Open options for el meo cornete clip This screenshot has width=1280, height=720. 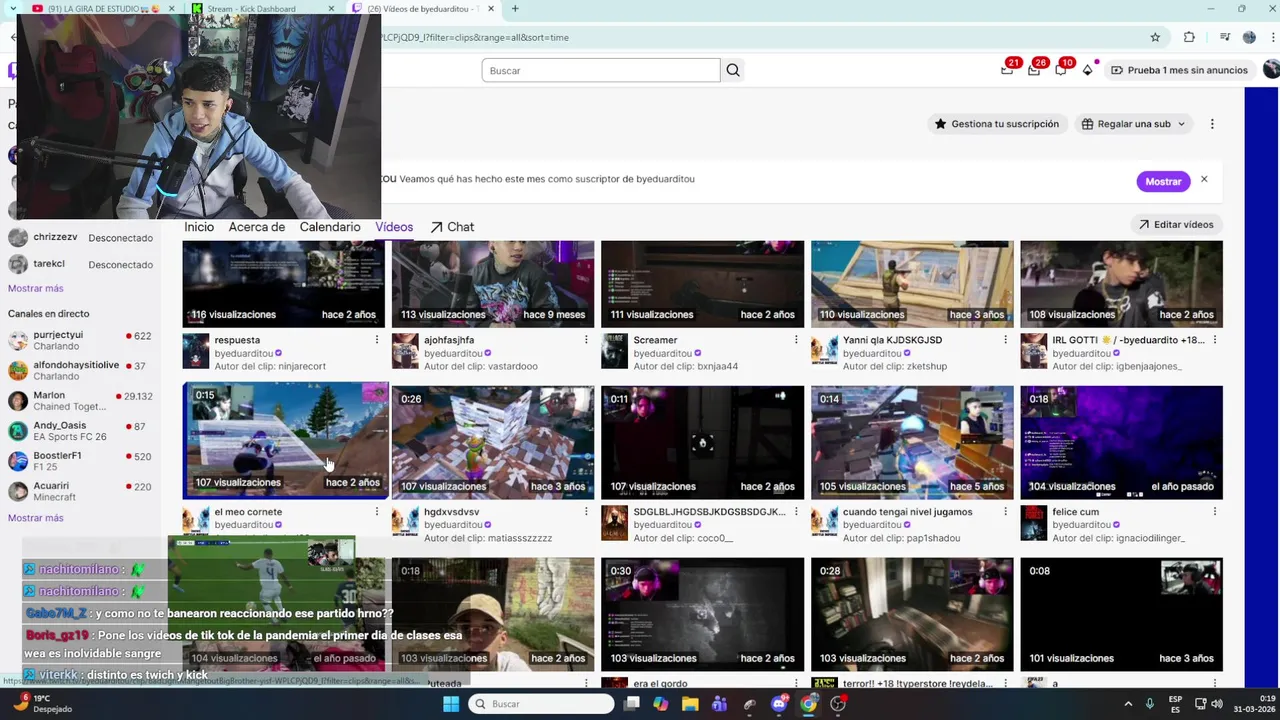(377, 512)
